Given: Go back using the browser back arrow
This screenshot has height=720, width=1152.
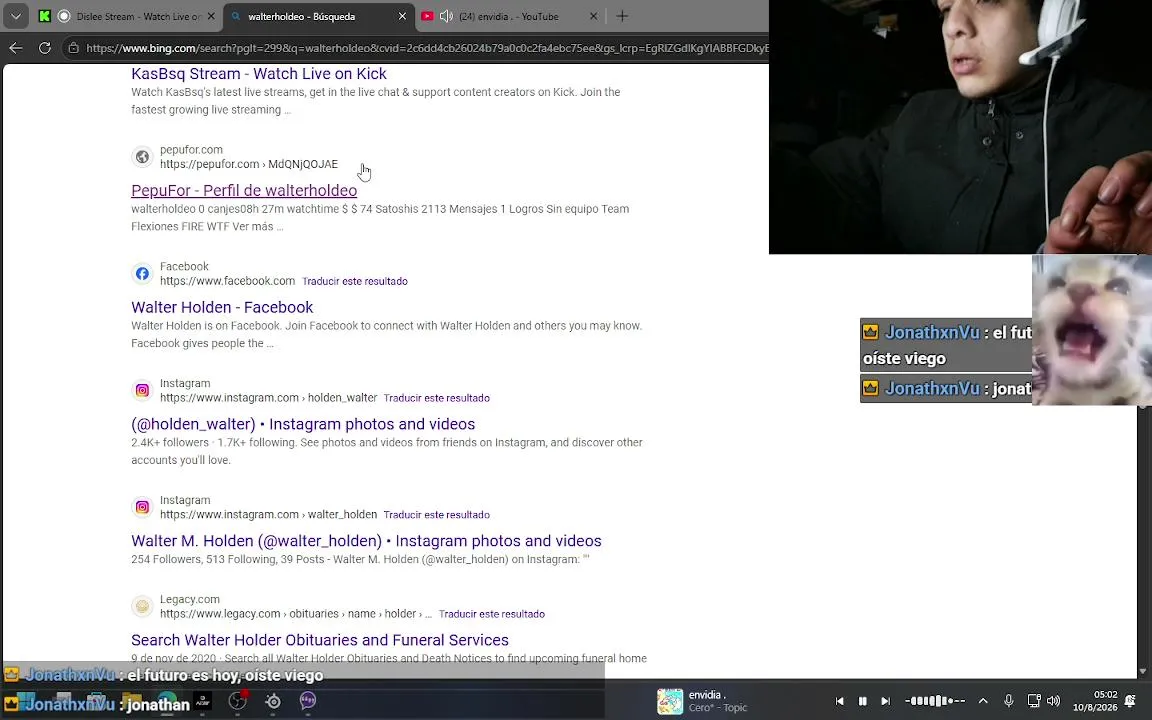Looking at the screenshot, I should tap(15, 48).
